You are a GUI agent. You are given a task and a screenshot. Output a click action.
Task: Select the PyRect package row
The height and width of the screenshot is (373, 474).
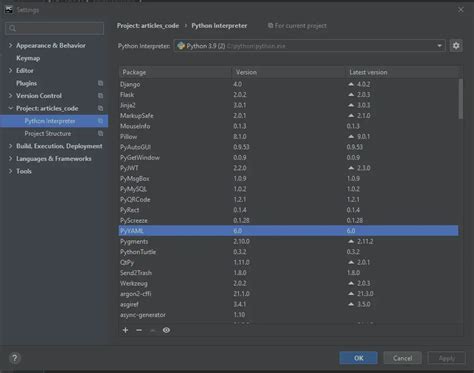pos(289,210)
